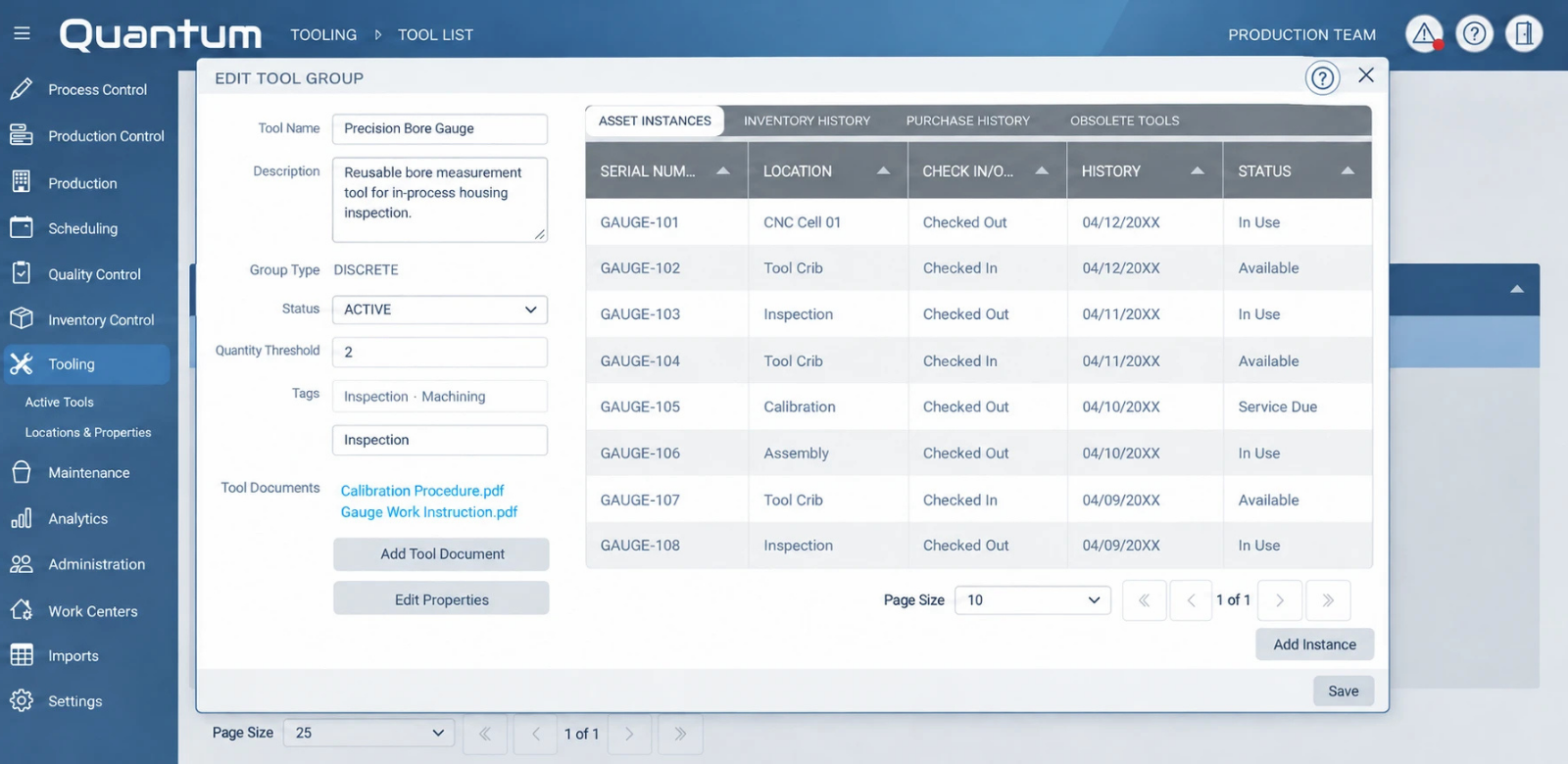Select the Tooling sidebar item

coord(85,364)
